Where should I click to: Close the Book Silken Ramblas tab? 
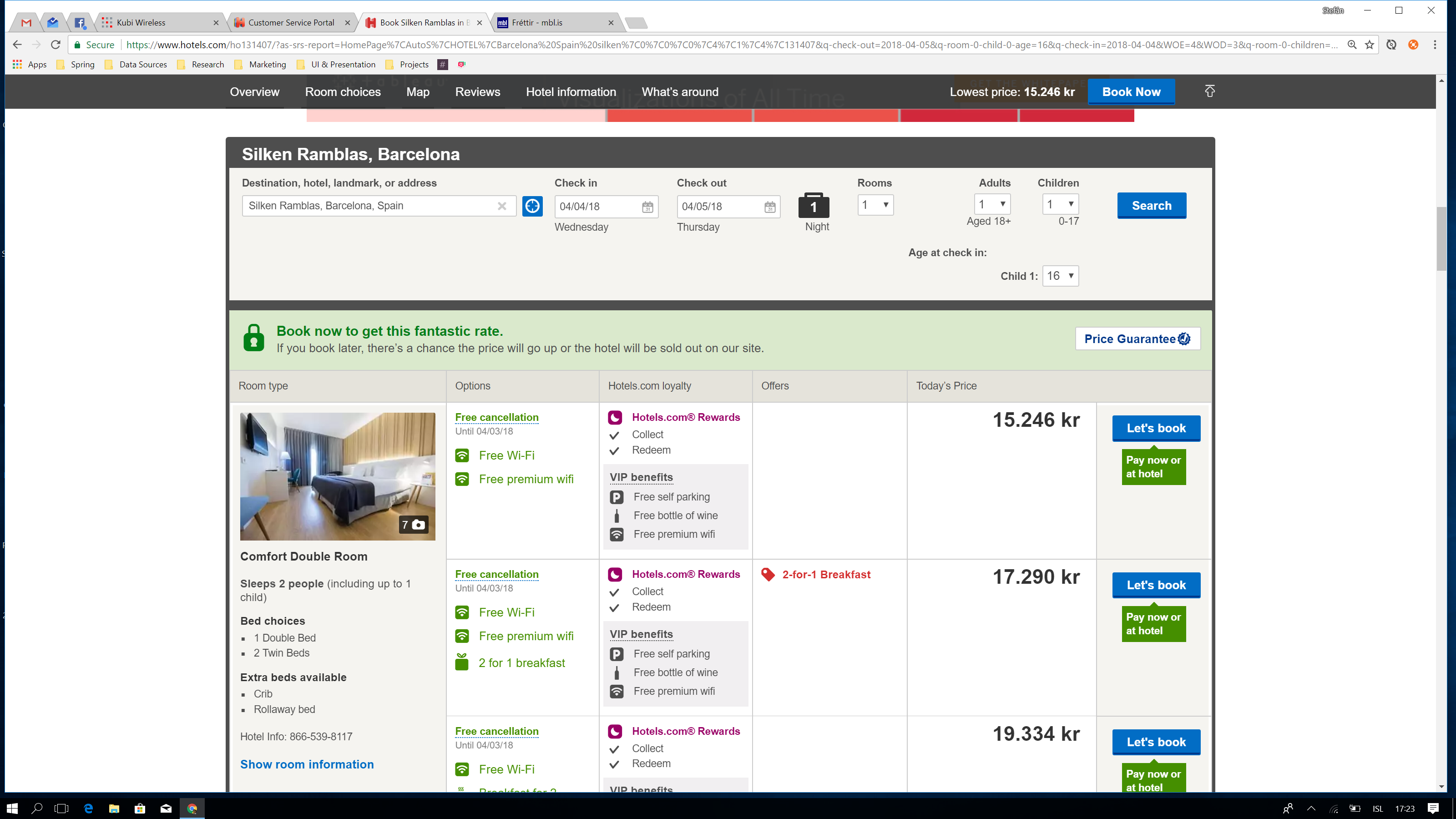point(479,23)
